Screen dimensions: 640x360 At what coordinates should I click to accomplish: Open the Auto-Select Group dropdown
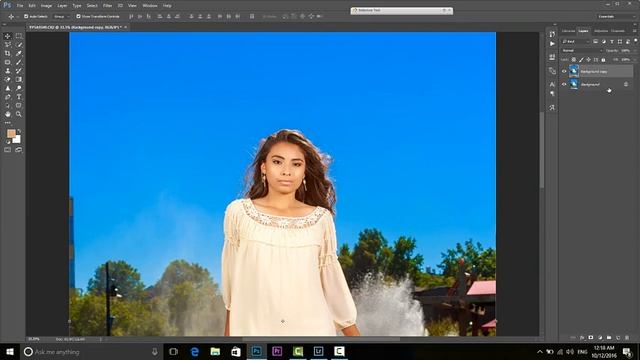tap(61, 16)
